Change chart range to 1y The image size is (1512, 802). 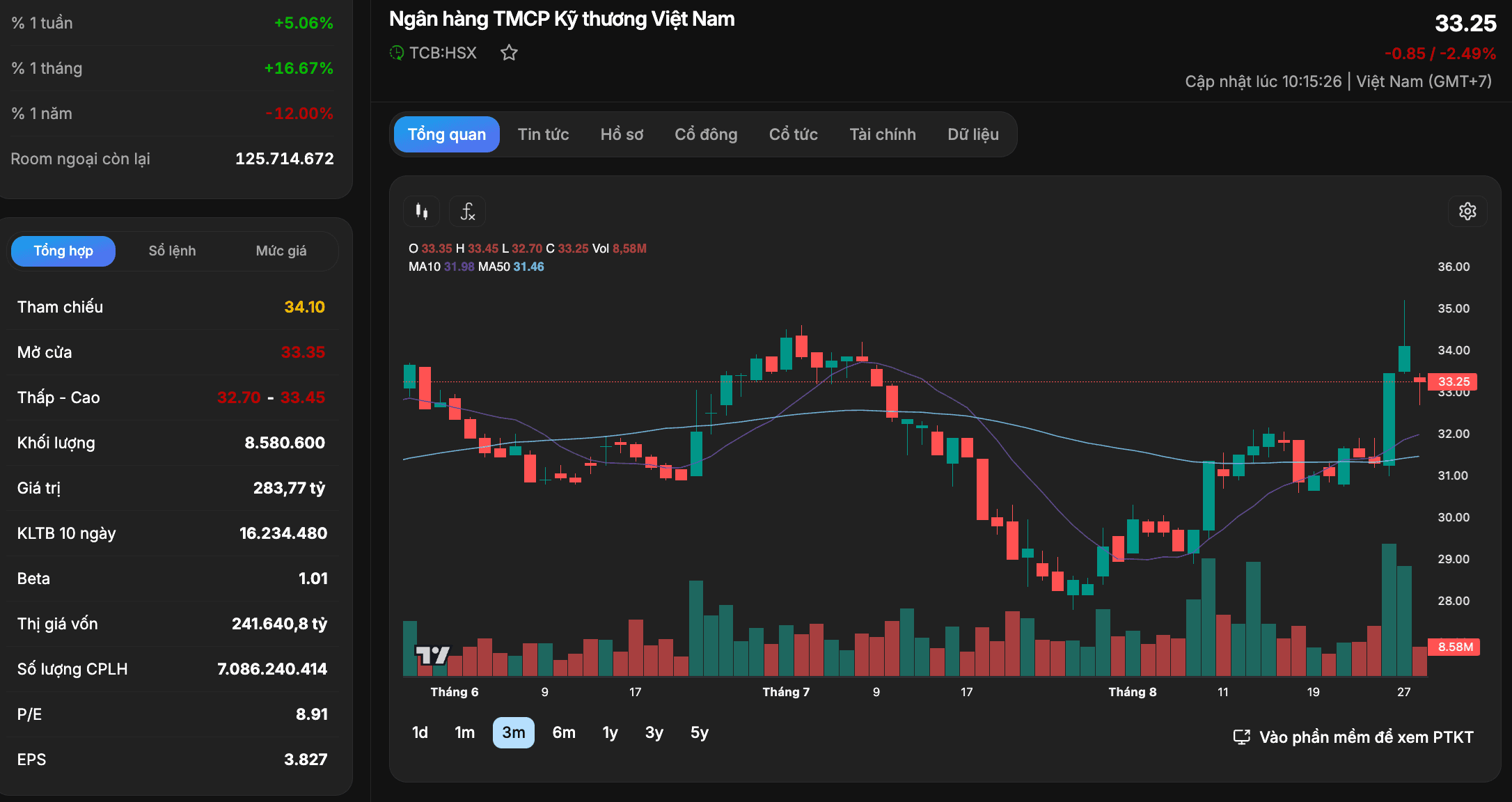(x=610, y=732)
